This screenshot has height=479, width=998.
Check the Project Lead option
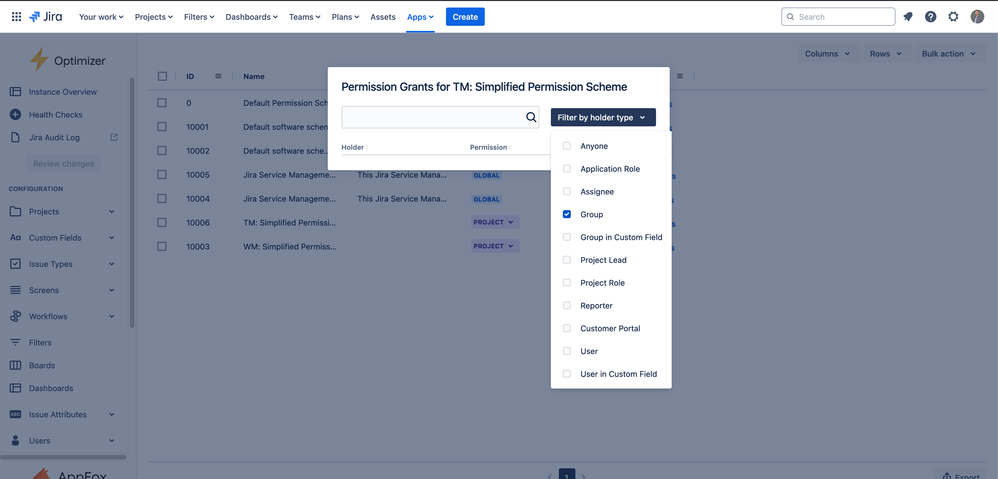coord(566,260)
